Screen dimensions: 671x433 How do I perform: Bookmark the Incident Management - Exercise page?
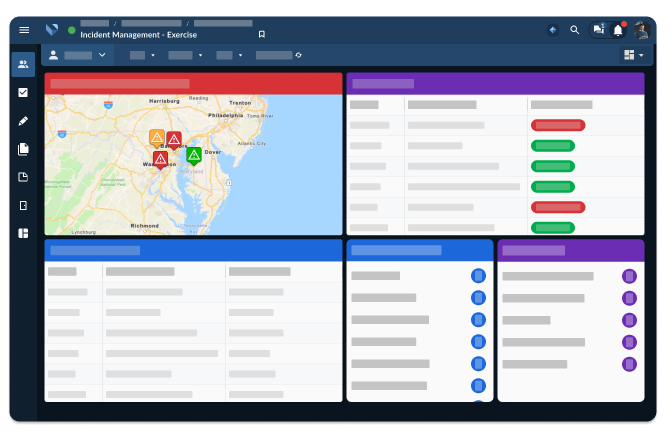click(x=262, y=34)
